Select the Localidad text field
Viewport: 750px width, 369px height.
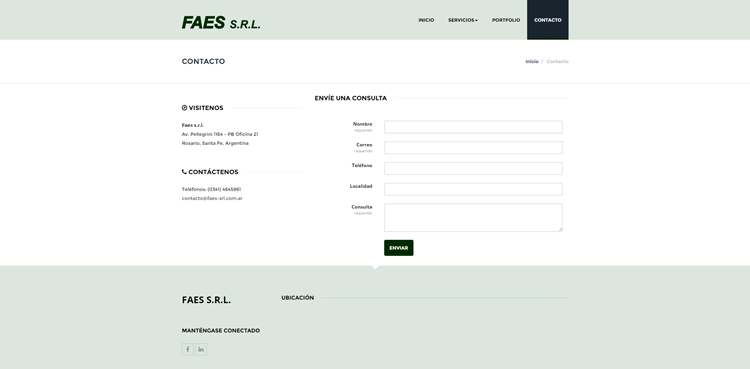coord(473,189)
